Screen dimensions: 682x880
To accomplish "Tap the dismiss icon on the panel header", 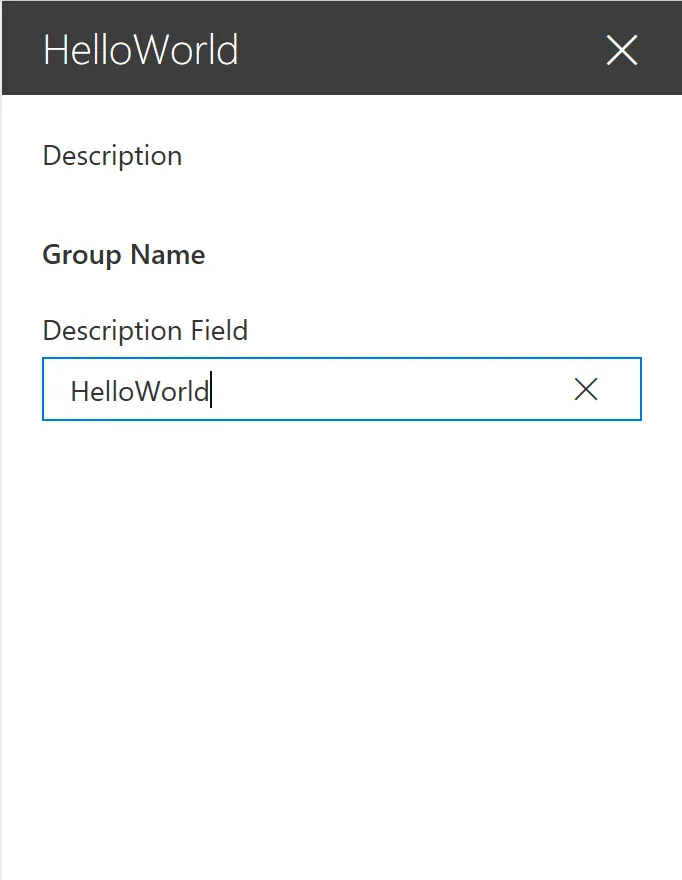I will click(620, 50).
